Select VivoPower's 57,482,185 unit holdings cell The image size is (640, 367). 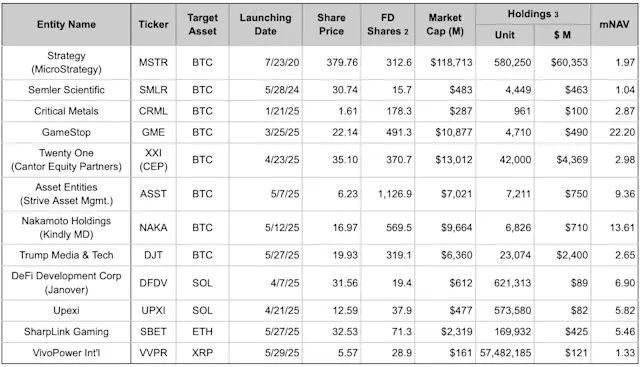pos(504,353)
